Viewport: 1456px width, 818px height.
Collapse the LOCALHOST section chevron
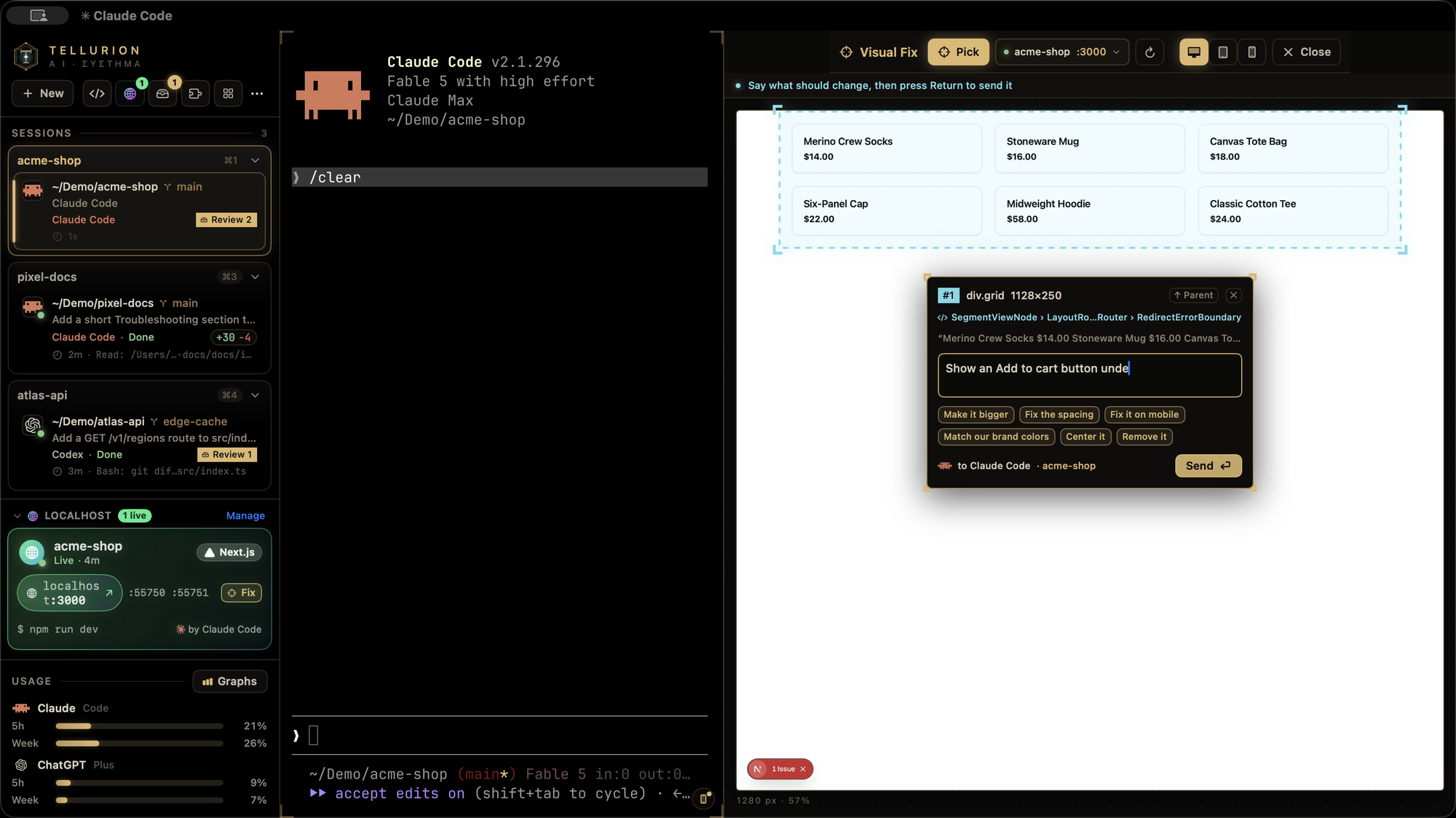click(17, 516)
